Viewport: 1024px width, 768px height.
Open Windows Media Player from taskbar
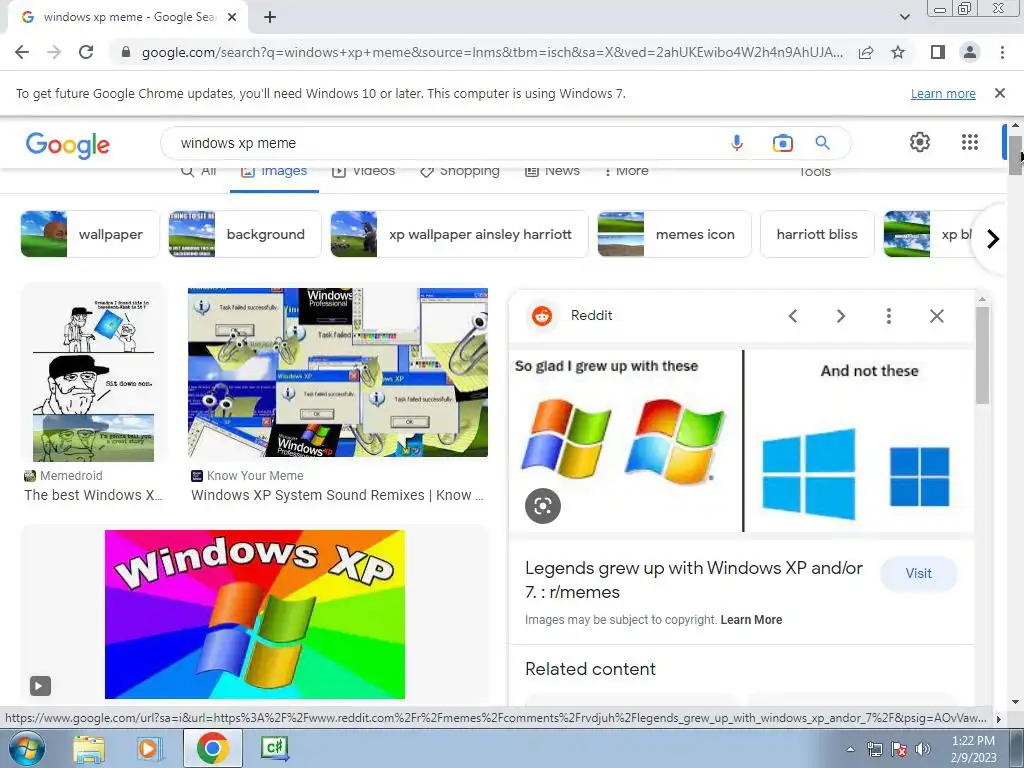coord(150,748)
